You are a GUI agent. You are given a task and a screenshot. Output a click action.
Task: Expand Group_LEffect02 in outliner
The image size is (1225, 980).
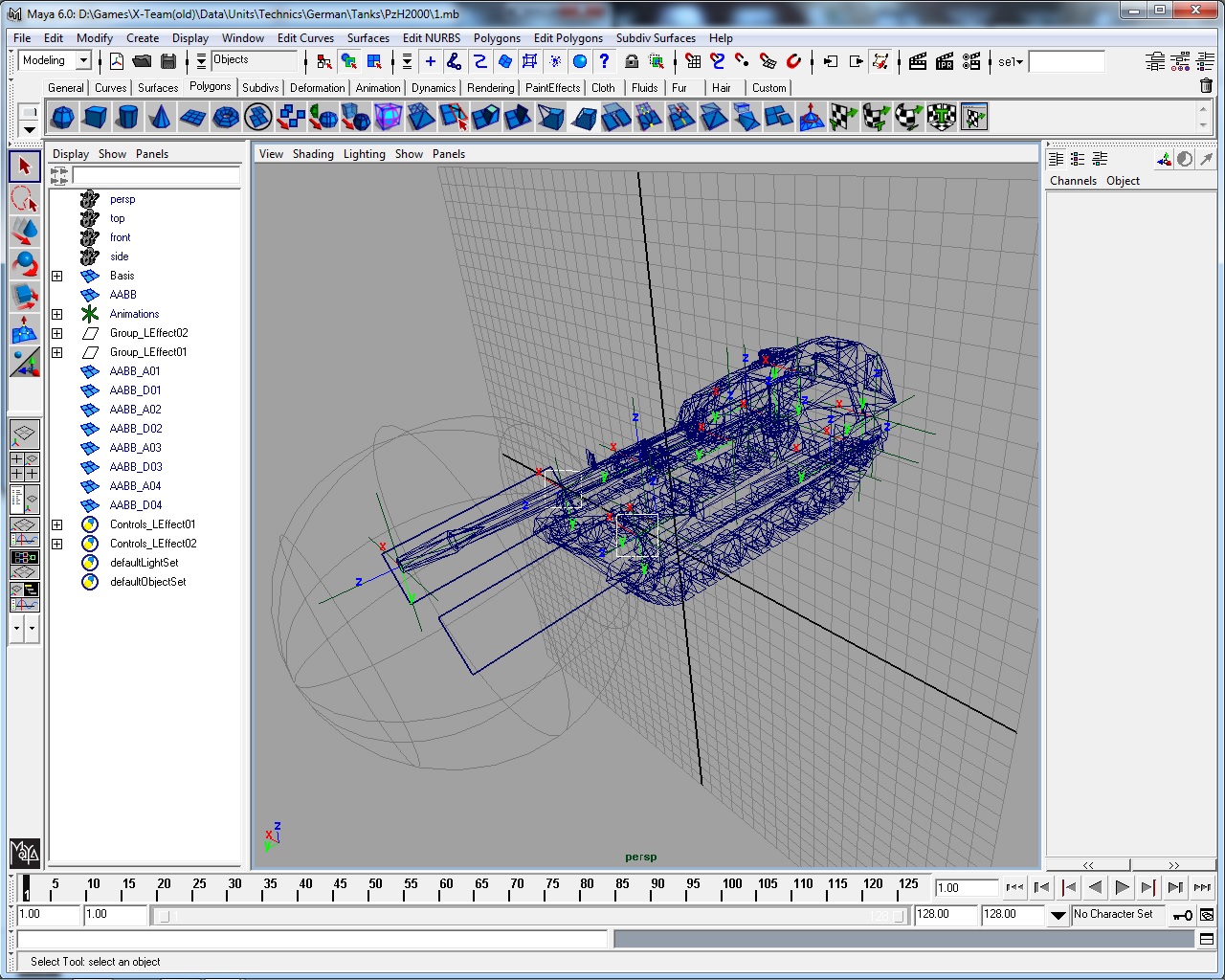click(56, 333)
